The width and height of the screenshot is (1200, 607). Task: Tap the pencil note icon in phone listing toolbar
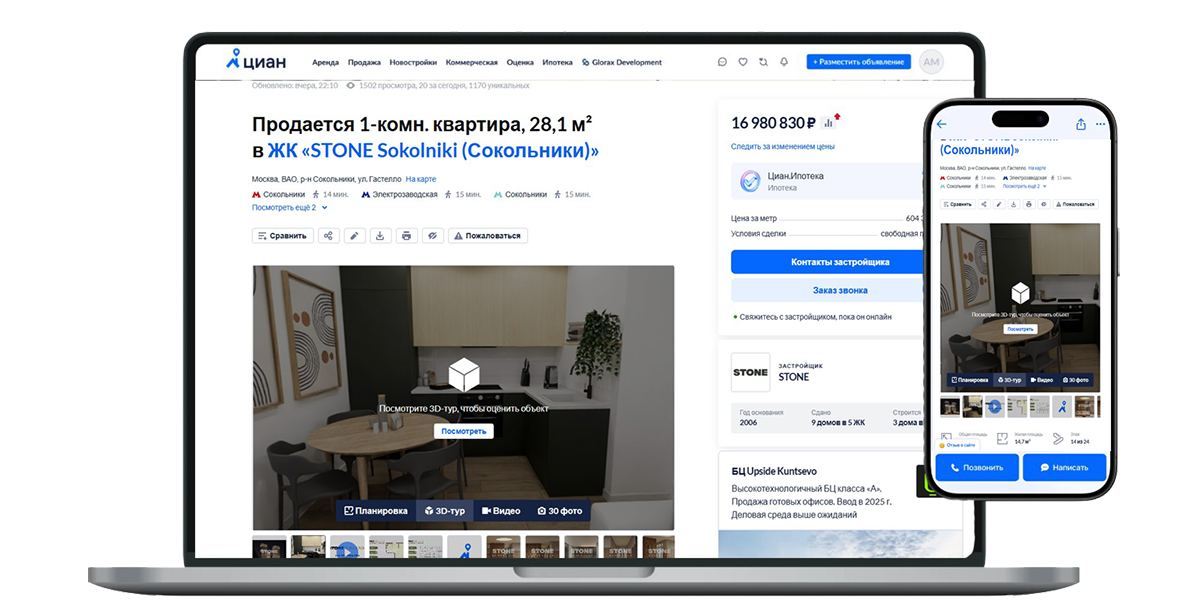click(999, 204)
